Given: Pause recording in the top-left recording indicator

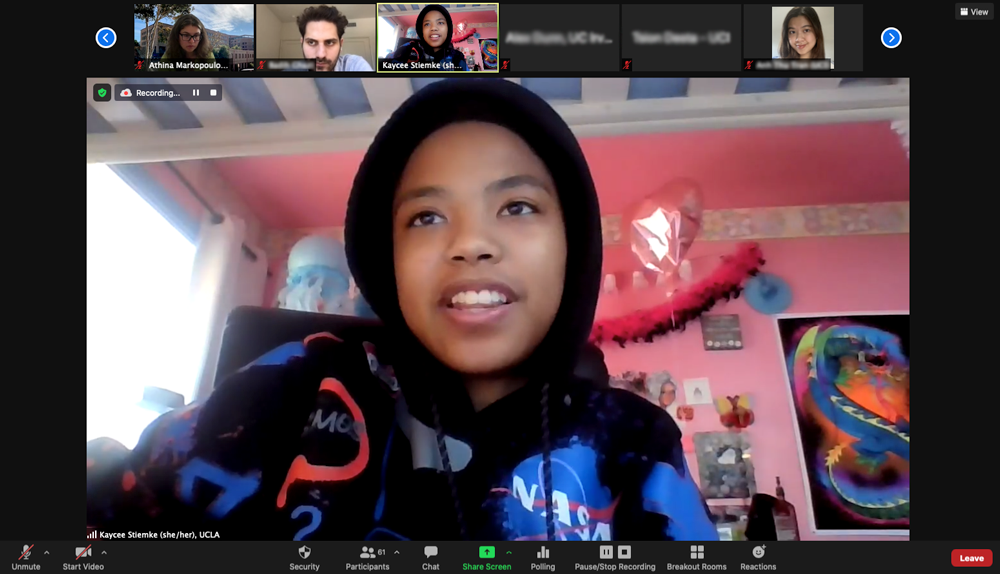Looking at the screenshot, I should tap(196, 93).
